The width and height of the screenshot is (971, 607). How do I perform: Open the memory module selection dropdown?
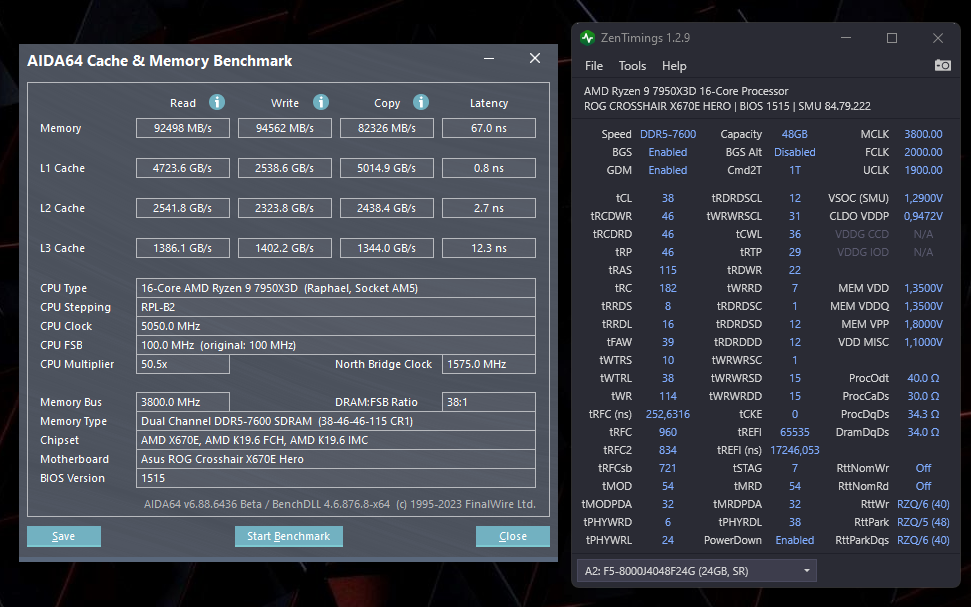point(697,571)
